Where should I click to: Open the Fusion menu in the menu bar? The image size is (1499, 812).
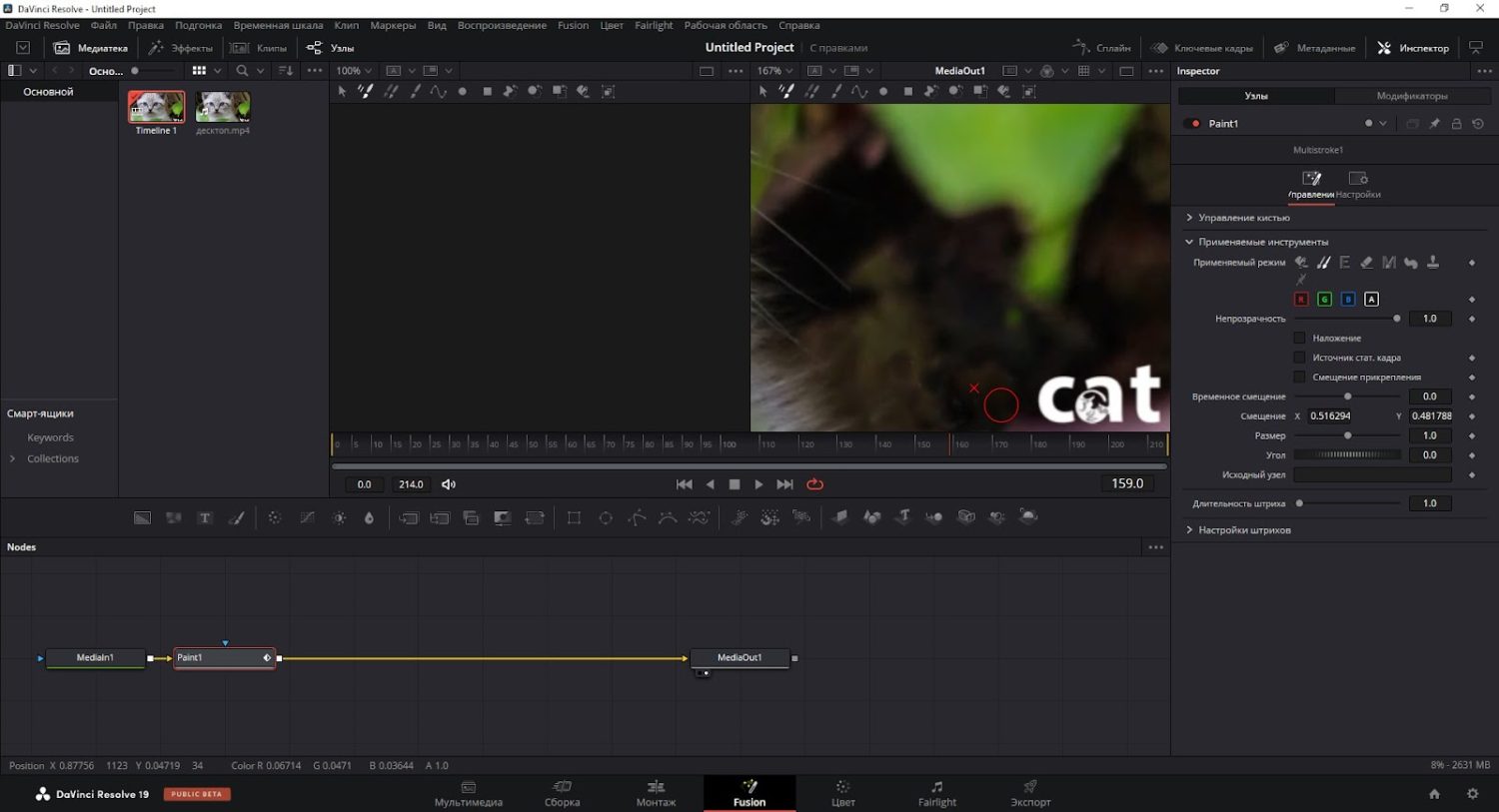point(573,25)
